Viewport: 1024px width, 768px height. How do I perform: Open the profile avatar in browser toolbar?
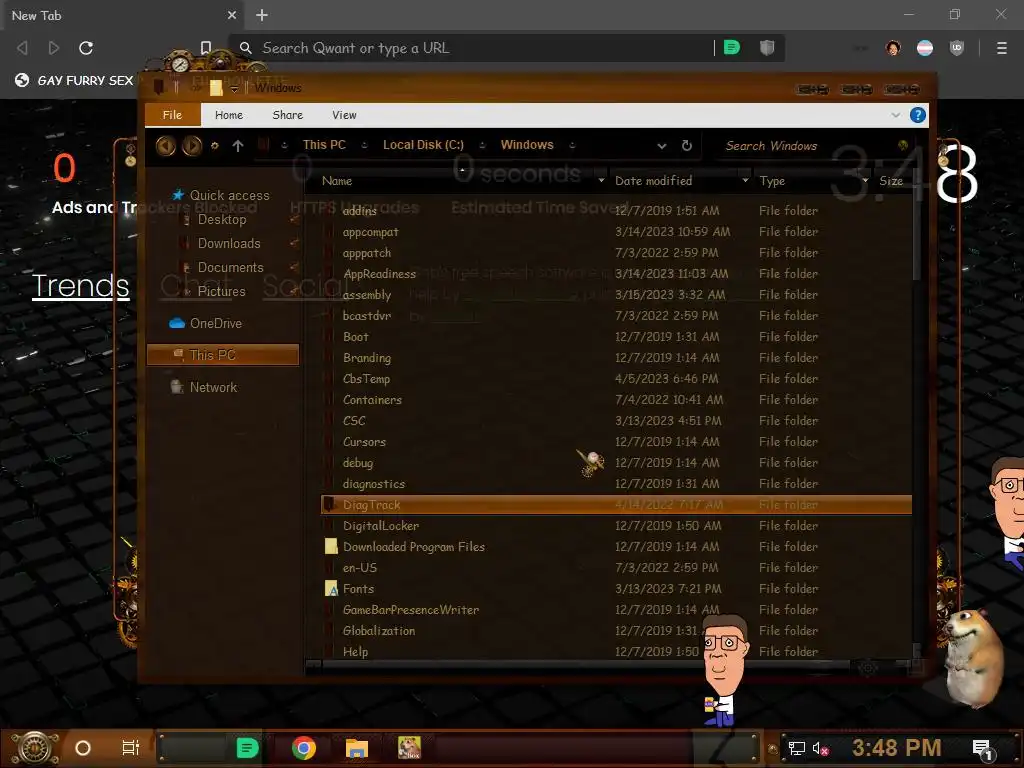pyautogui.click(x=893, y=48)
